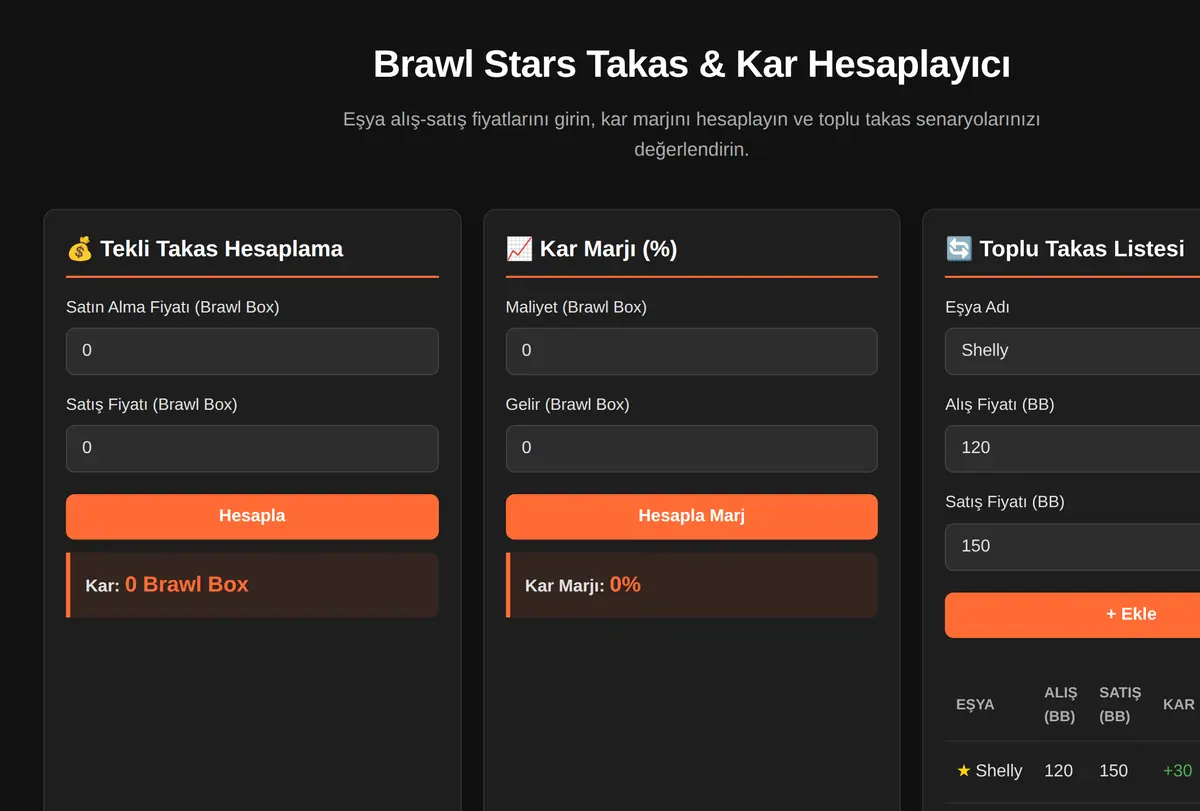Click the Eşya Adı field containing Shelly

[x=1072, y=351]
